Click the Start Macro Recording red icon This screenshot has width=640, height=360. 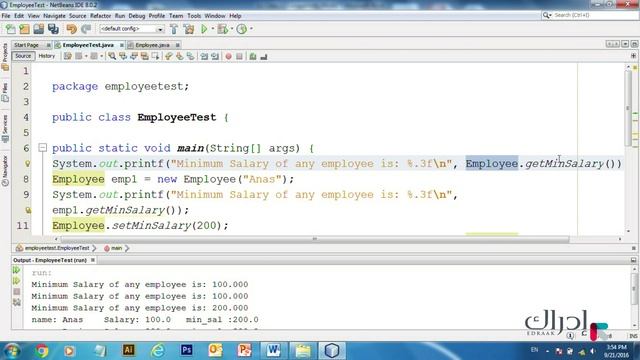tap(229, 56)
